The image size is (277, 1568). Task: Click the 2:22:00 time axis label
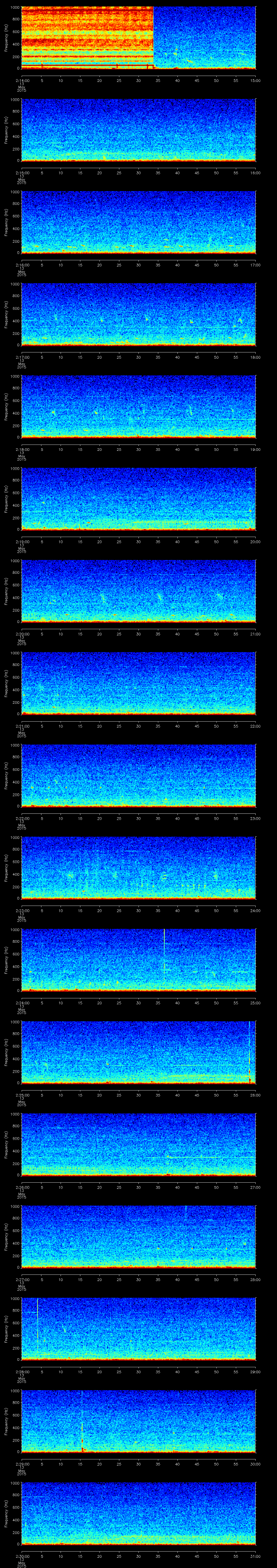pyautogui.click(x=22, y=818)
